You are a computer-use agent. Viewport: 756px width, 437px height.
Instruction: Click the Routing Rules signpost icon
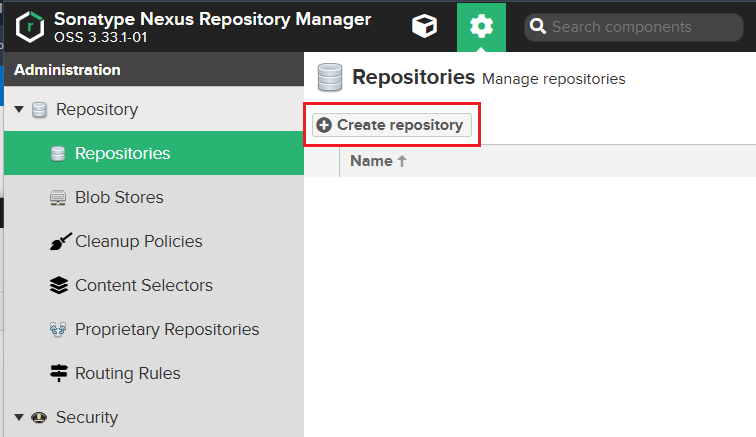[59, 373]
